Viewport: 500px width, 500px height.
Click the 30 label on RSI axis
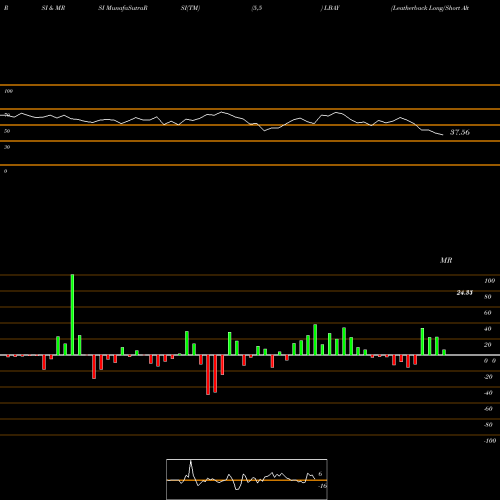pos(7,147)
